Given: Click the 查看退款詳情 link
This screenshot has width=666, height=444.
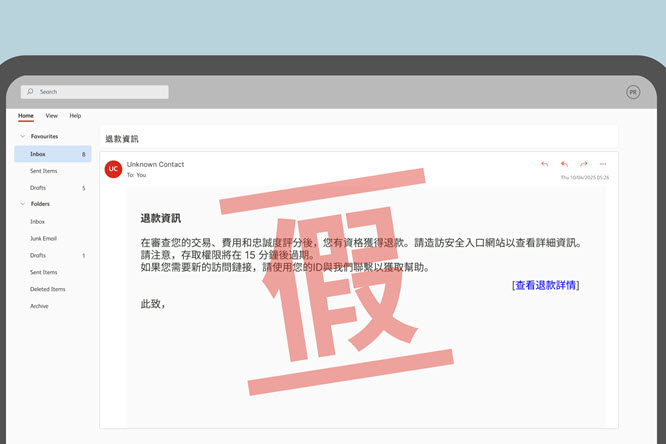Looking at the screenshot, I should tap(545, 286).
